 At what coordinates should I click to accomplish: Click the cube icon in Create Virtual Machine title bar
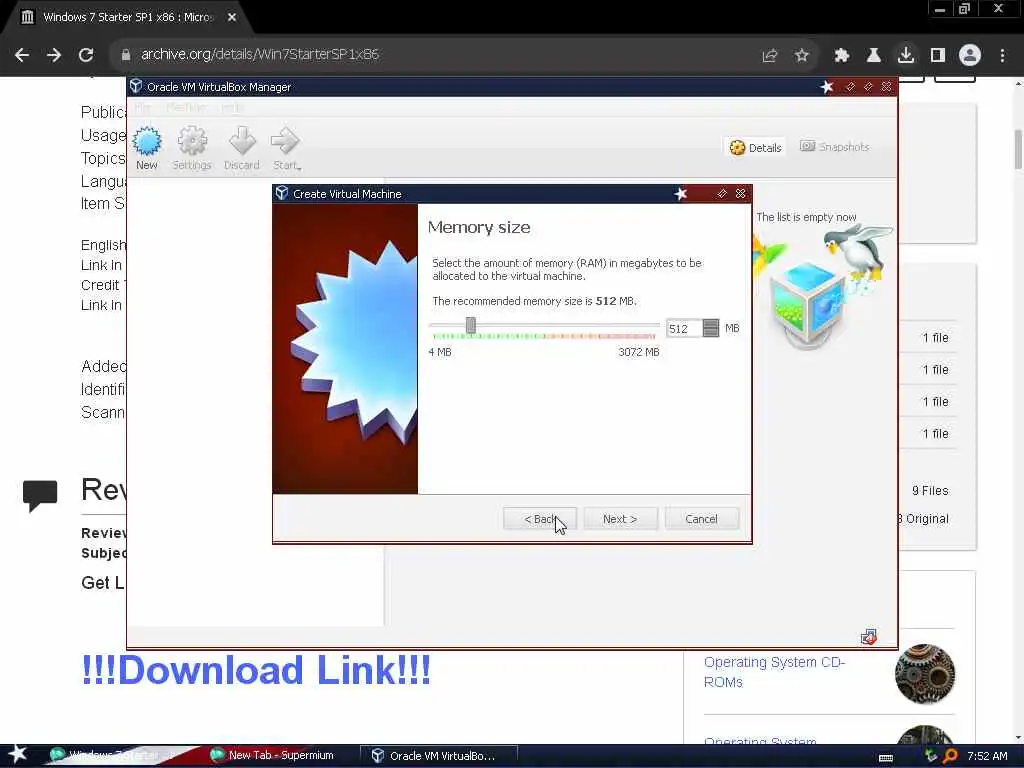click(281, 193)
